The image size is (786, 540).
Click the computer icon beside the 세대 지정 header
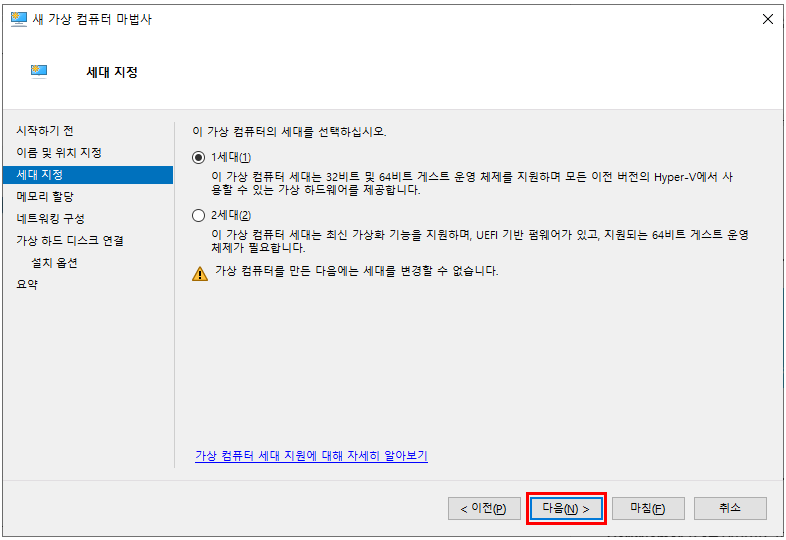click(39, 72)
